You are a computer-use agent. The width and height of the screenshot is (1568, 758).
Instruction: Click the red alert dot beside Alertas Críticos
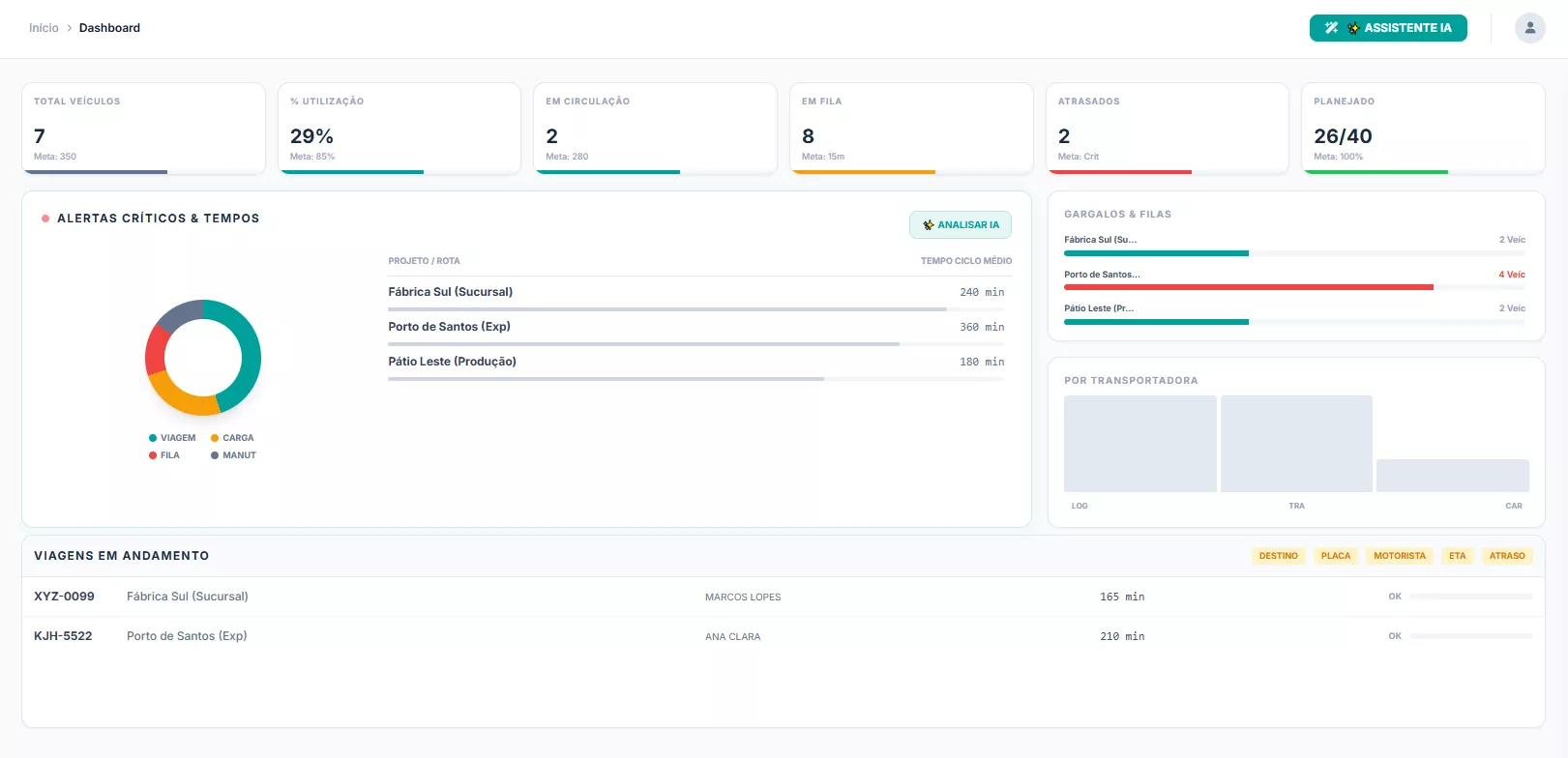coord(45,219)
